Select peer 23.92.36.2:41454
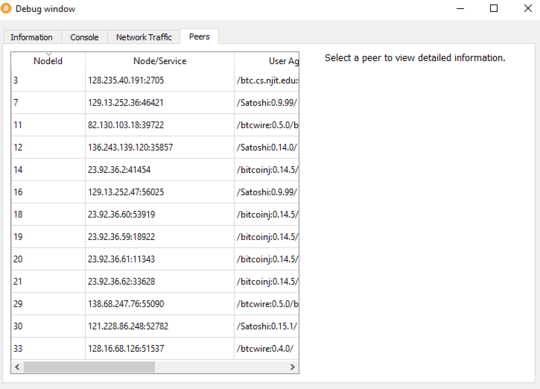The image size is (540, 389). 160,170
